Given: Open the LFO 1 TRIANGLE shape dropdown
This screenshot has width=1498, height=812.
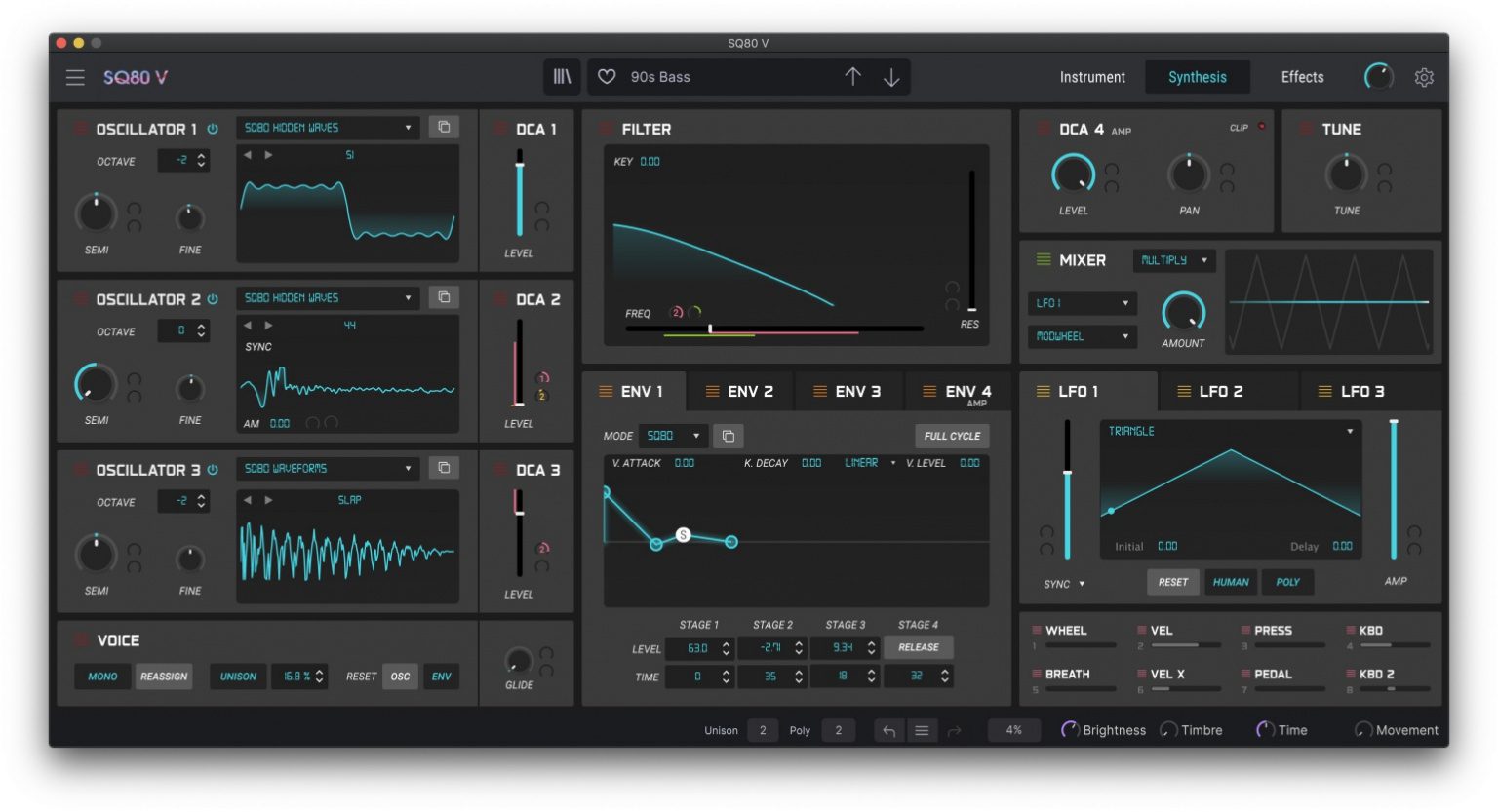Looking at the screenshot, I should tap(1229, 430).
